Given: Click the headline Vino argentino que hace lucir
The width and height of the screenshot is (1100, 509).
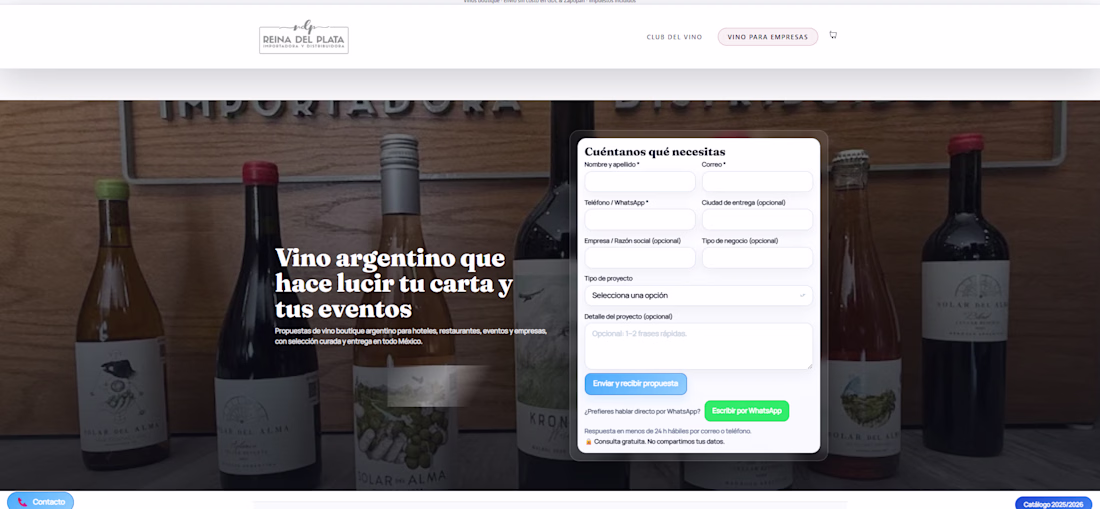Looking at the screenshot, I should click(x=394, y=283).
